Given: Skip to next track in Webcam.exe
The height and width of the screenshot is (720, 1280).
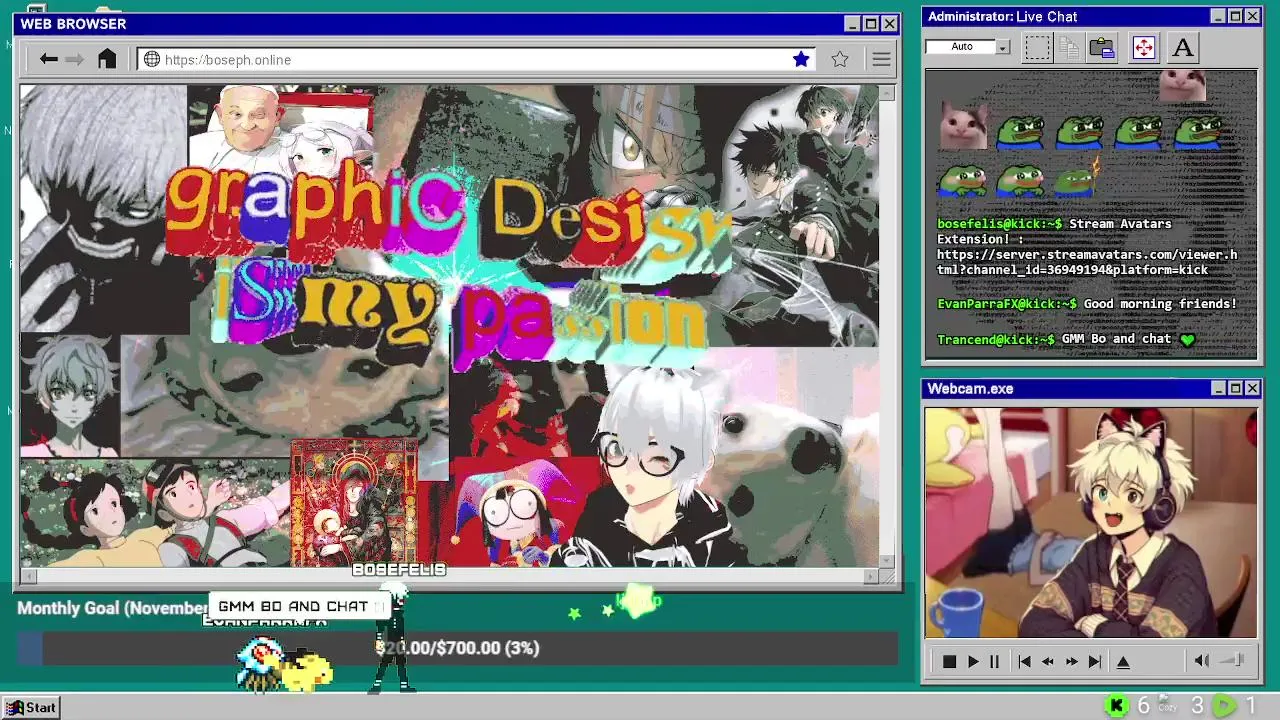Looking at the screenshot, I should click(x=1095, y=662).
